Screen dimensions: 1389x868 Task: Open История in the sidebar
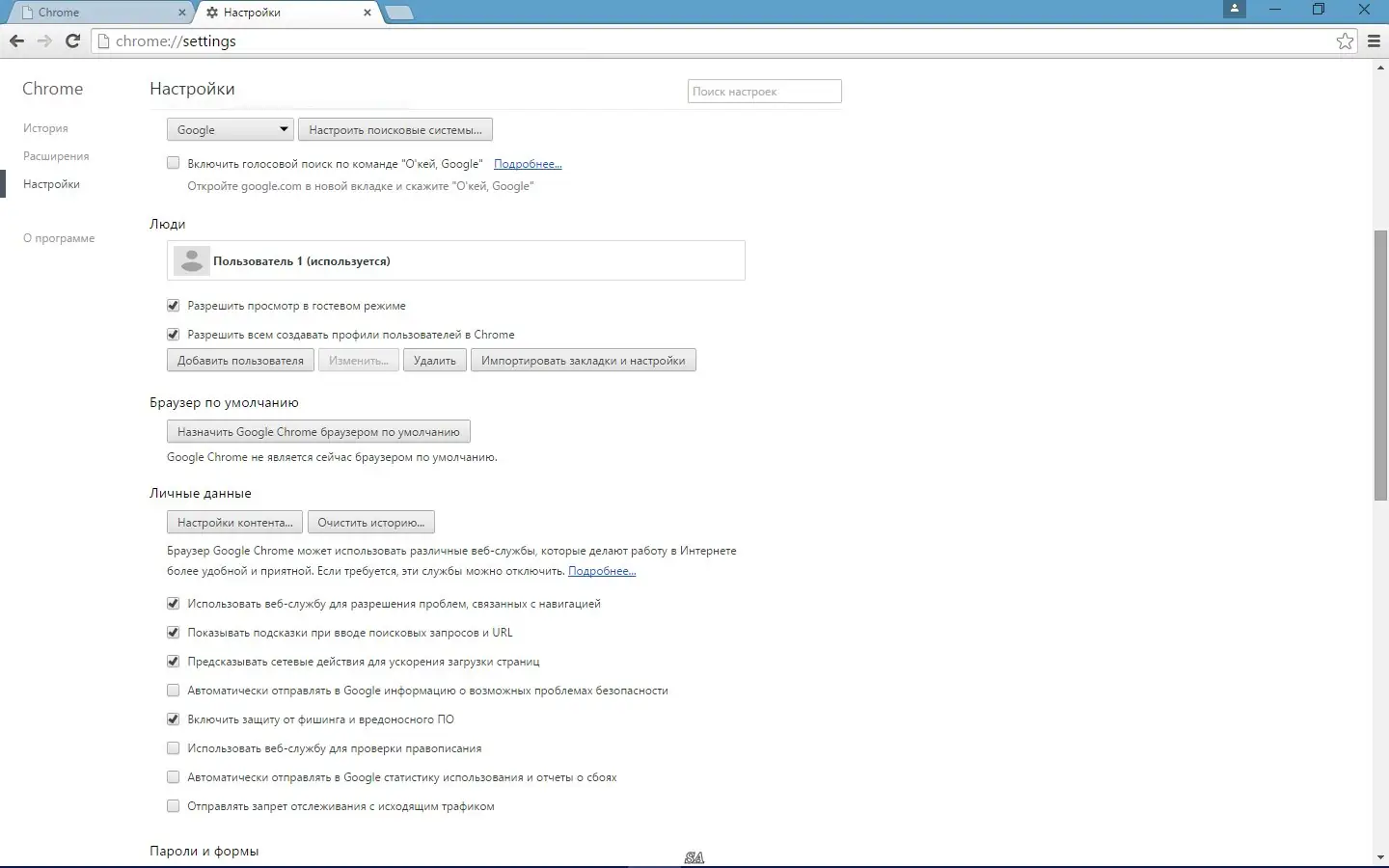[45, 128]
